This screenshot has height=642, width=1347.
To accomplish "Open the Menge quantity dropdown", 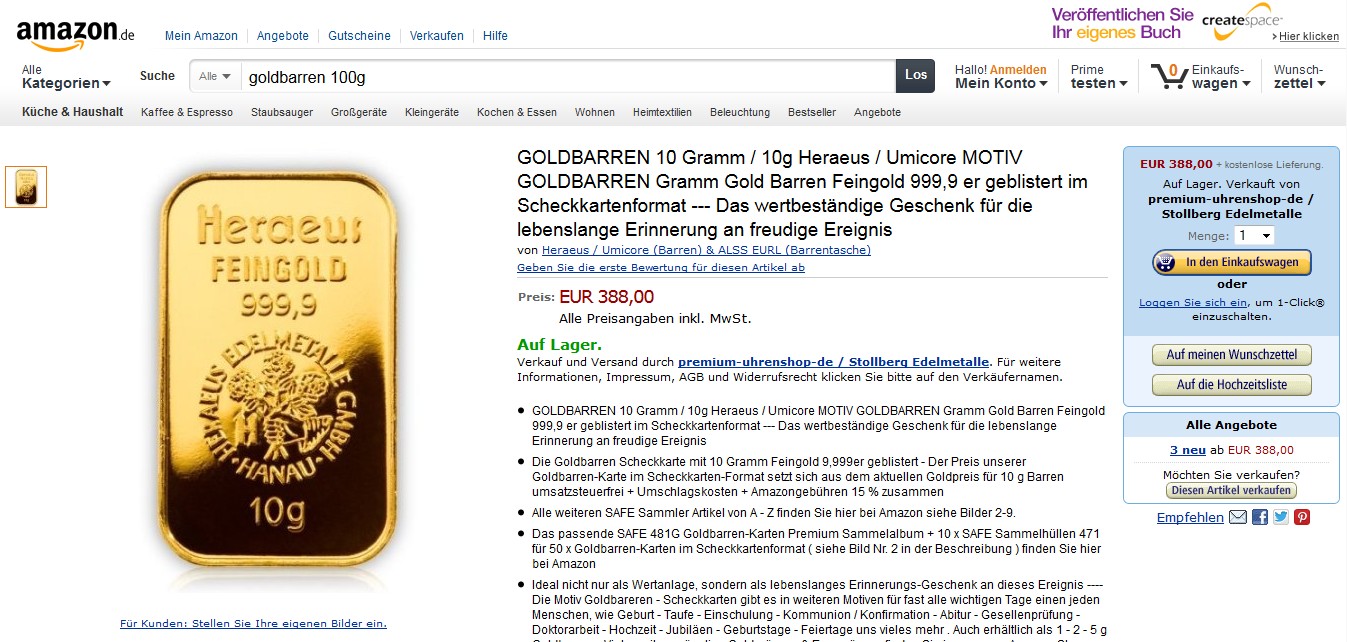I will tap(1254, 236).
